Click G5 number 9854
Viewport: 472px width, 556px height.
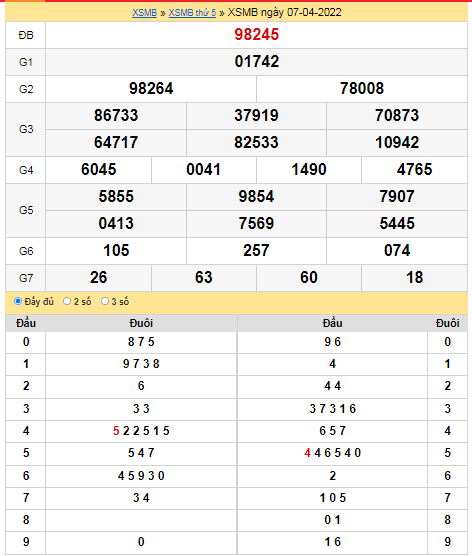pyautogui.click(x=256, y=196)
